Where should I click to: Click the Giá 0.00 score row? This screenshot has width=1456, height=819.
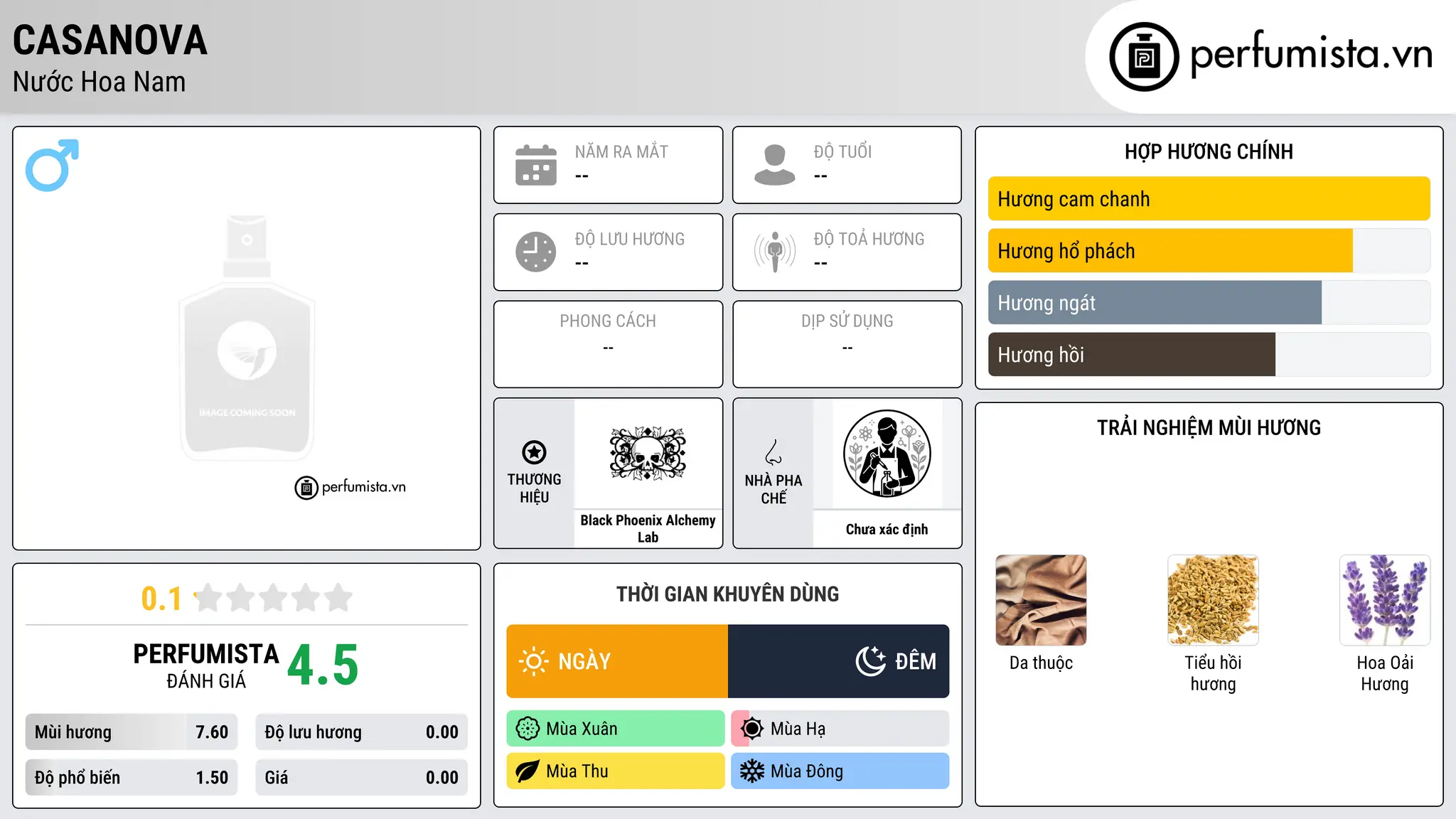(x=362, y=778)
